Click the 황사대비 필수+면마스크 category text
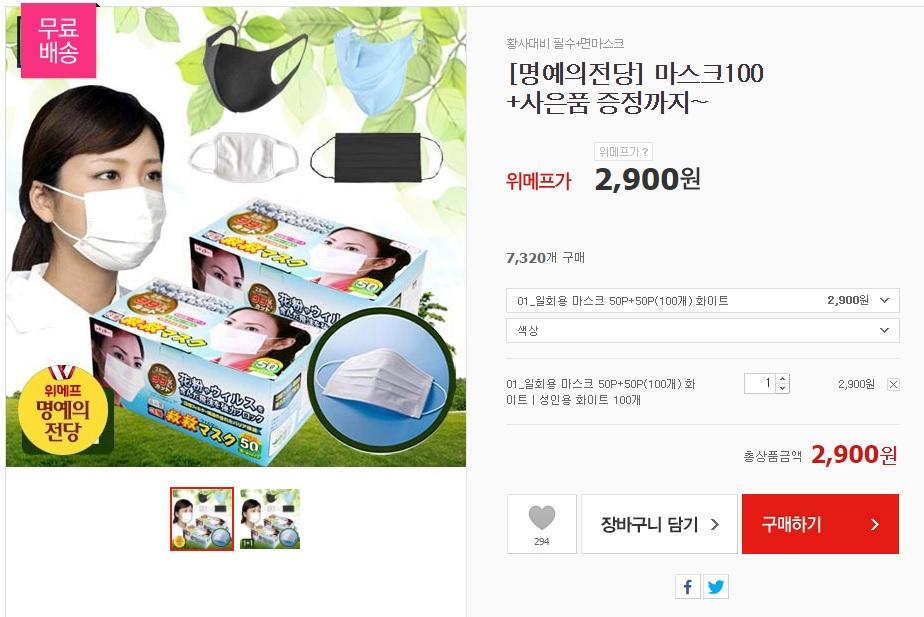 (565, 43)
